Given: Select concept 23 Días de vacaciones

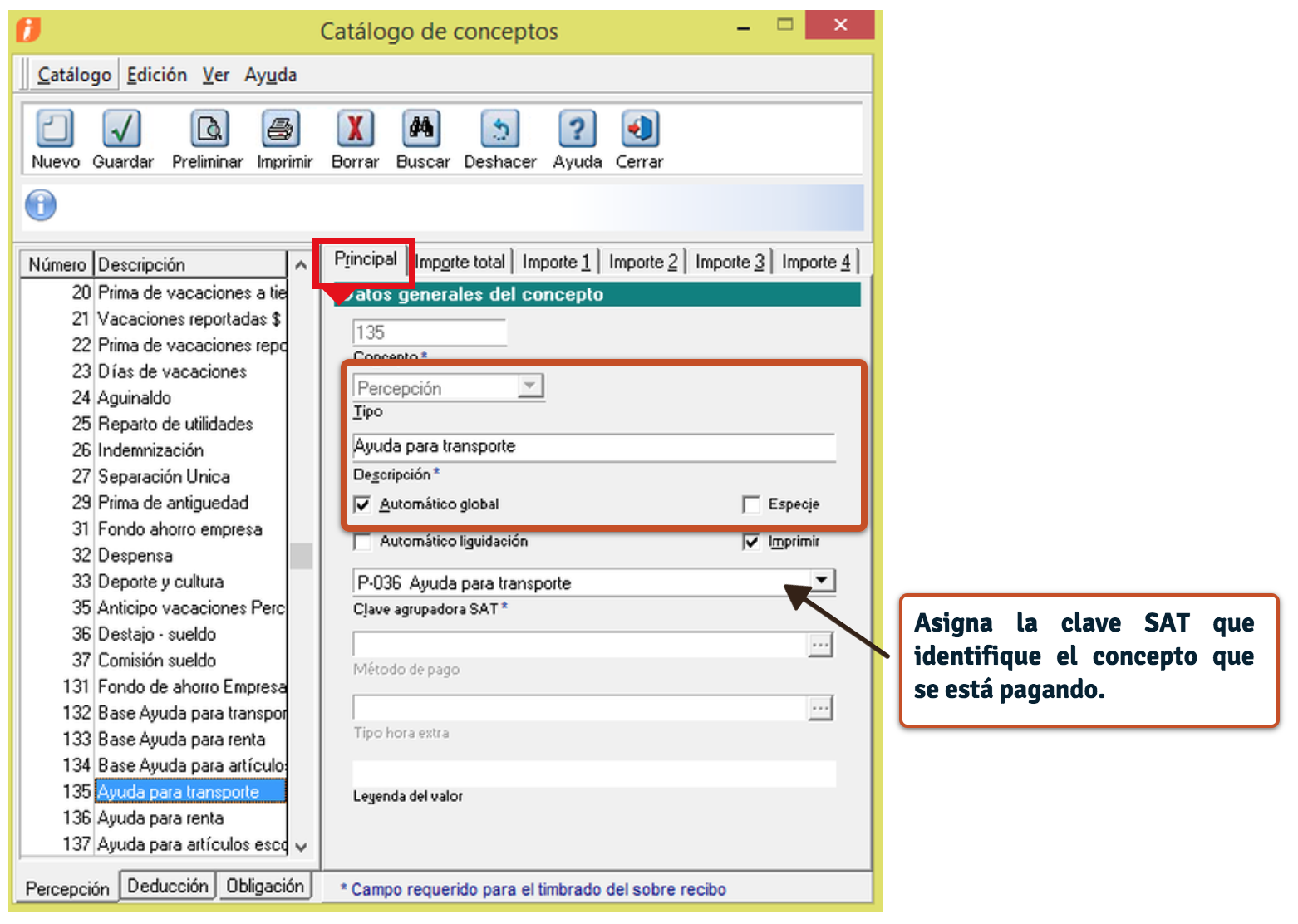Looking at the screenshot, I should 154,371.
